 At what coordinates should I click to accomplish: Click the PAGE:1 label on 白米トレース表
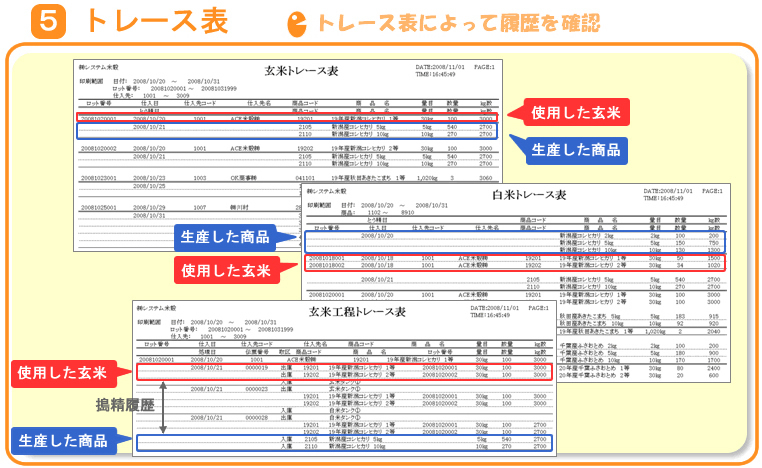[x=712, y=191]
